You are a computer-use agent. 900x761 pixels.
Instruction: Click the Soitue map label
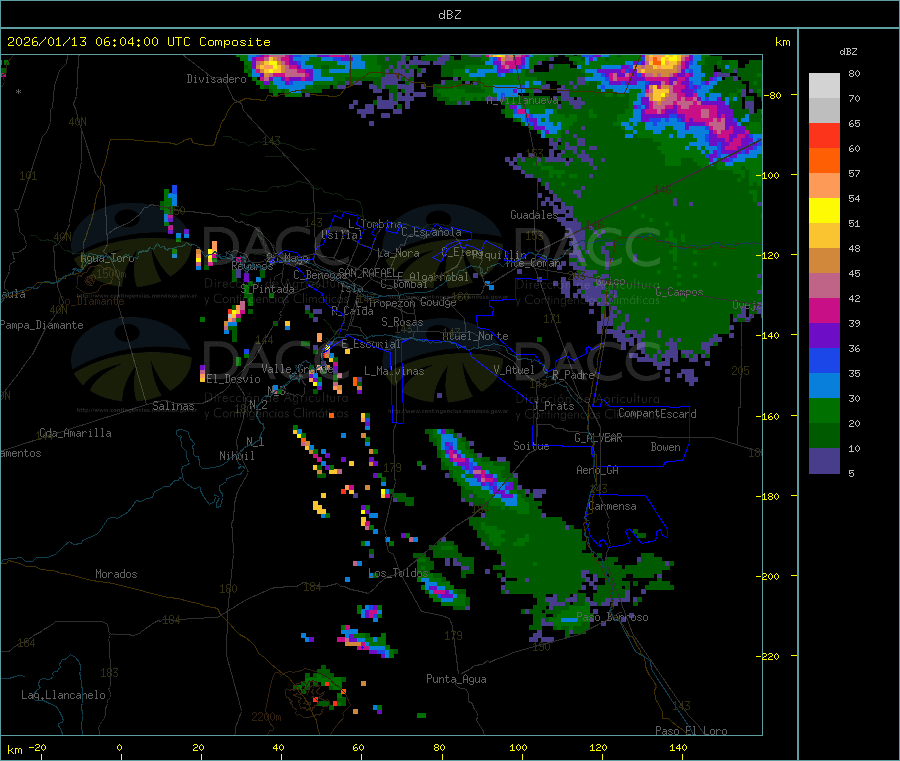pos(531,446)
